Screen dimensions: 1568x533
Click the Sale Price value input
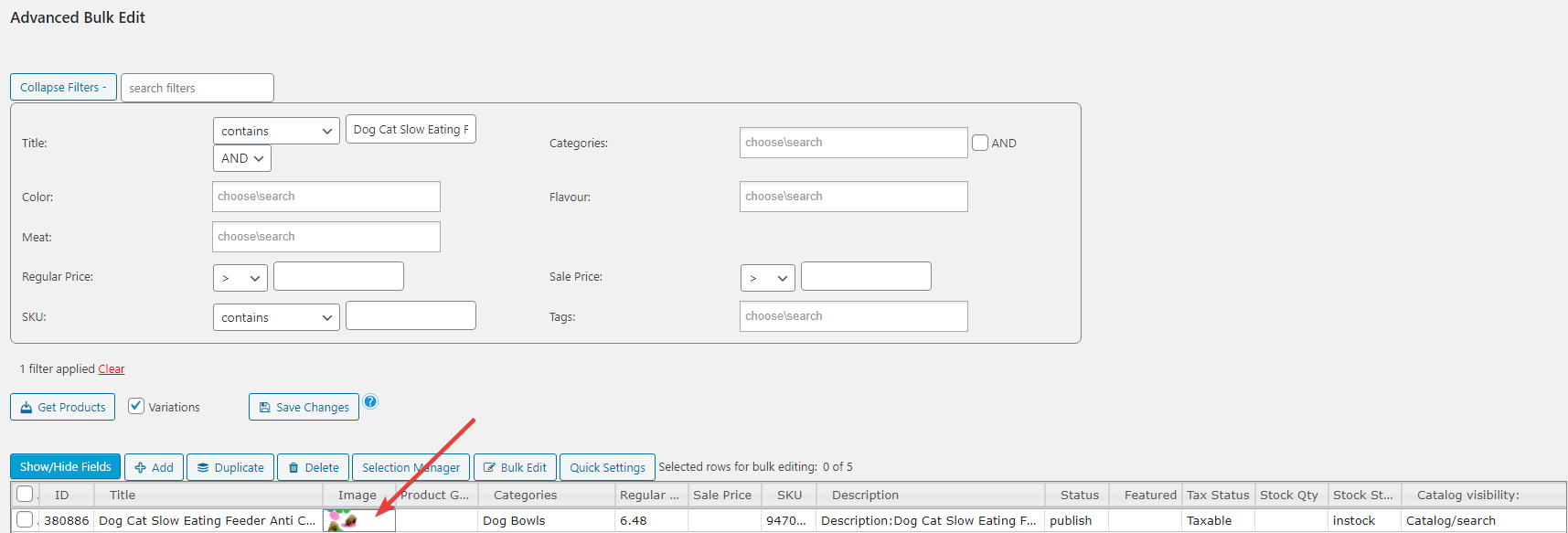[866, 276]
